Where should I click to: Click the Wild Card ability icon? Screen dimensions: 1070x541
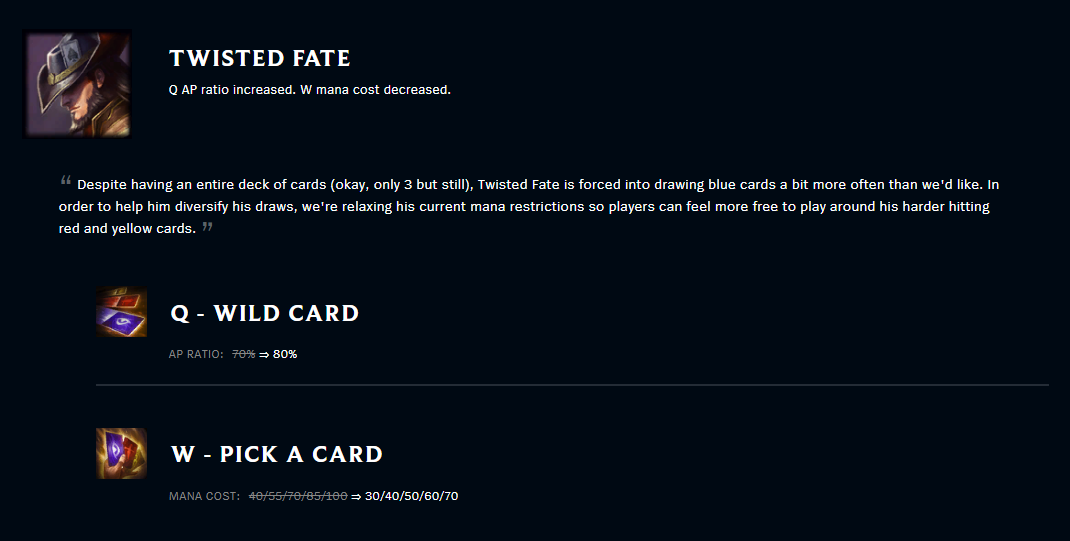pyautogui.click(x=121, y=312)
